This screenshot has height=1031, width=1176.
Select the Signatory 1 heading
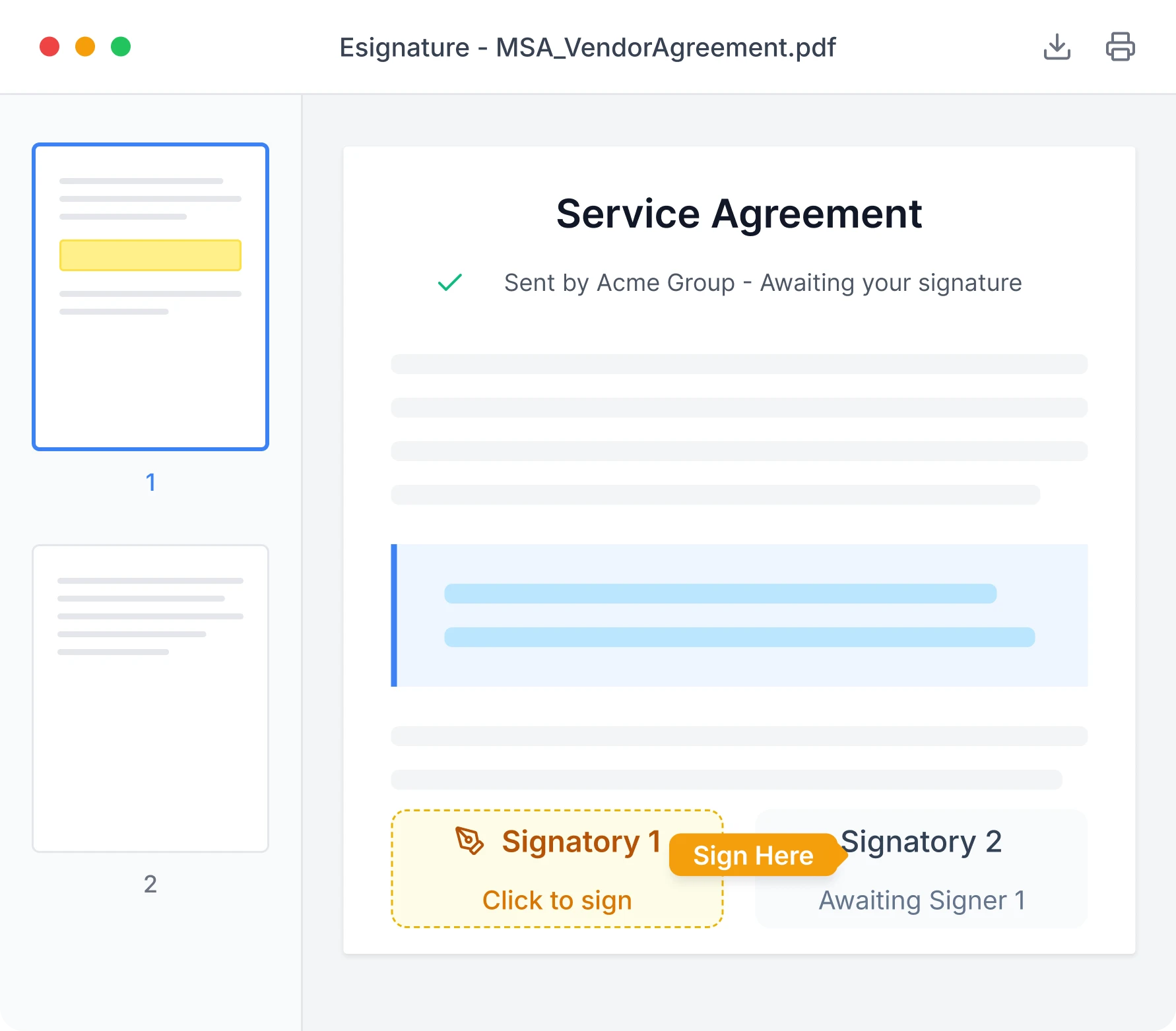coord(581,842)
